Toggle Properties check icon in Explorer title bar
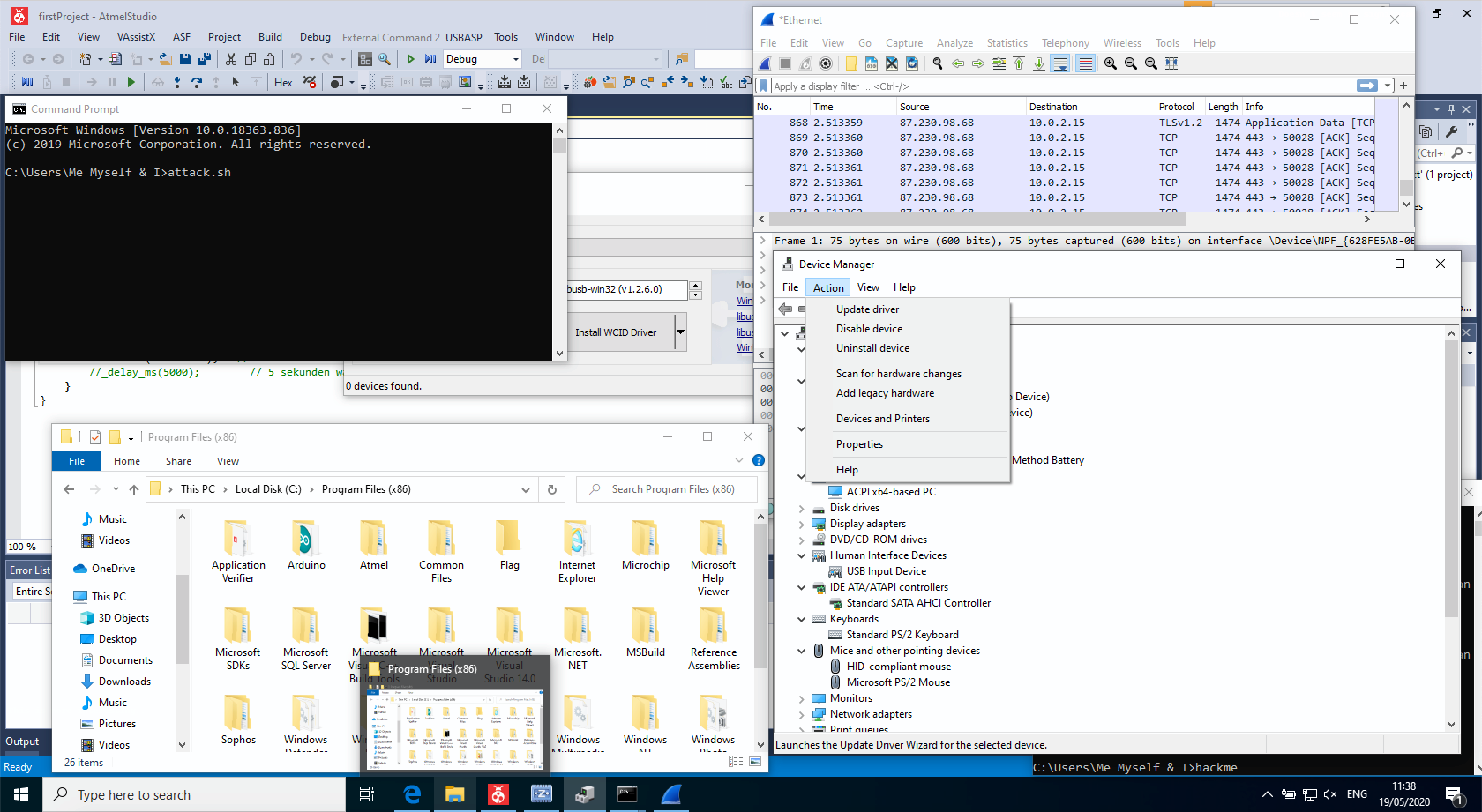Screen dimensions: 1482x812 pos(95,437)
